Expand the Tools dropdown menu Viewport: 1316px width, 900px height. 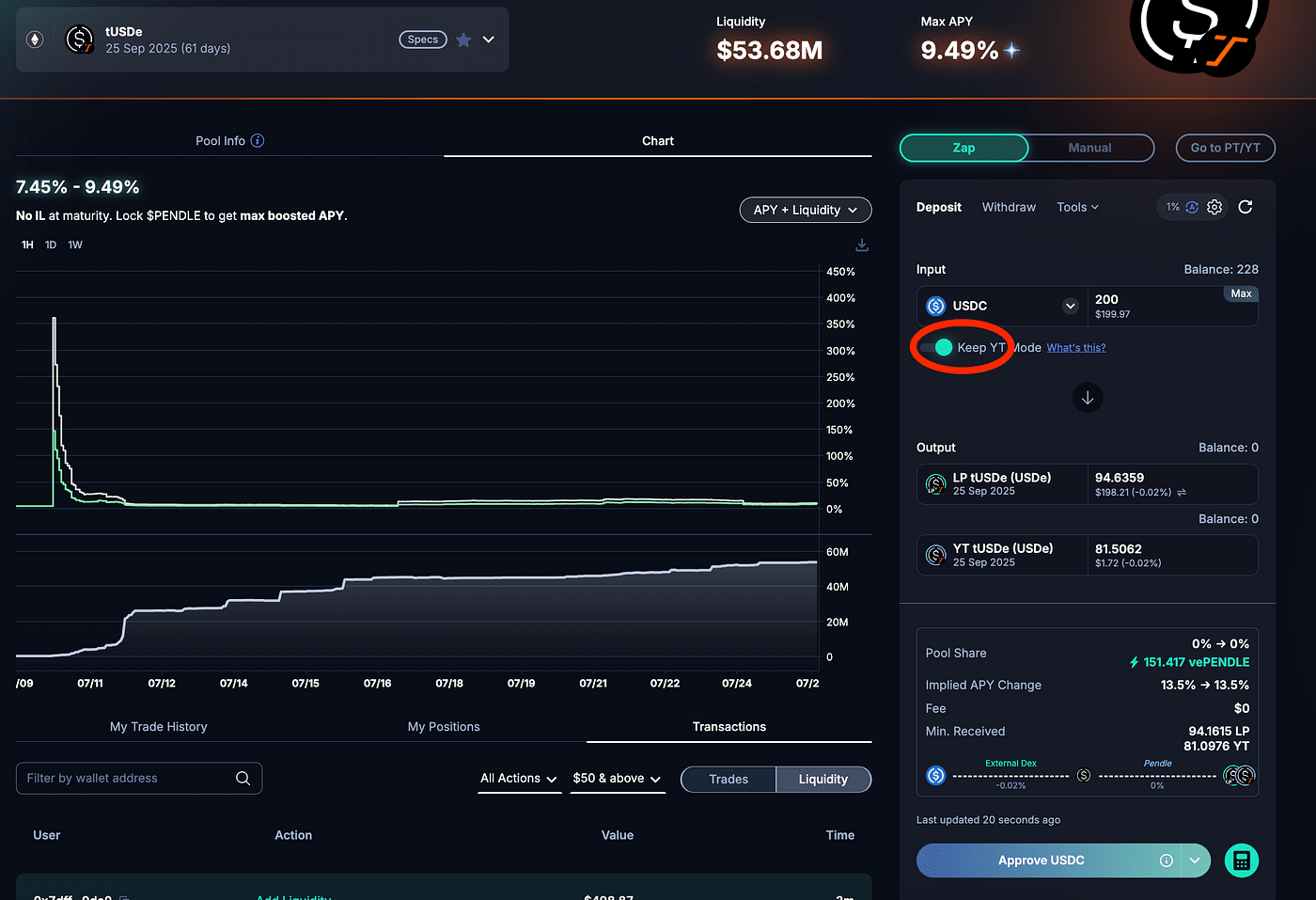[x=1077, y=207]
